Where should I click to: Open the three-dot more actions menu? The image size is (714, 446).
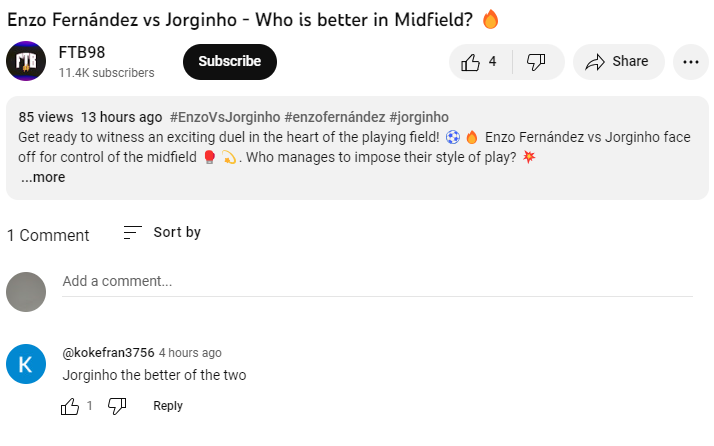click(691, 62)
